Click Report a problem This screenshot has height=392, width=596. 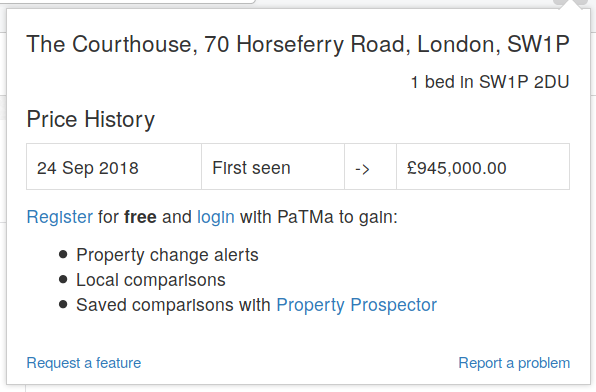point(514,363)
